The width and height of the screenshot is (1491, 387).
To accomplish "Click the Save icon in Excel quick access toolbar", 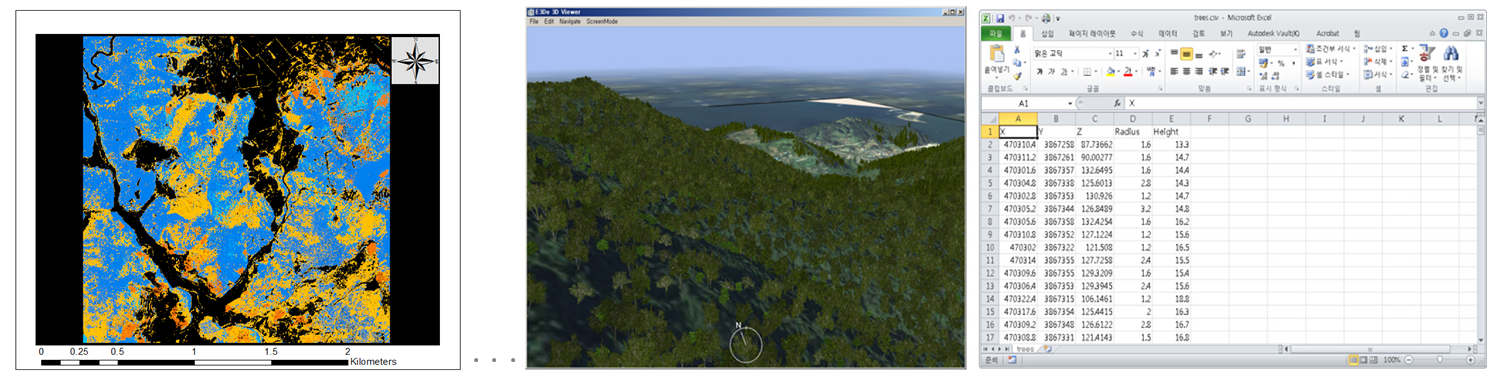I will tap(999, 18).
